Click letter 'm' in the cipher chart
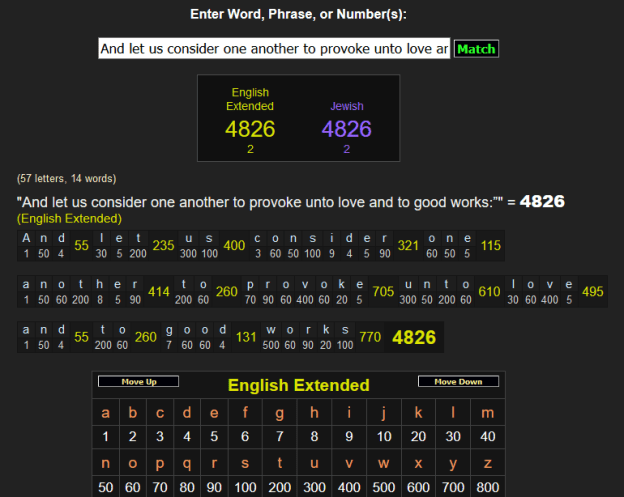The image size is (624, 497). 487,413
